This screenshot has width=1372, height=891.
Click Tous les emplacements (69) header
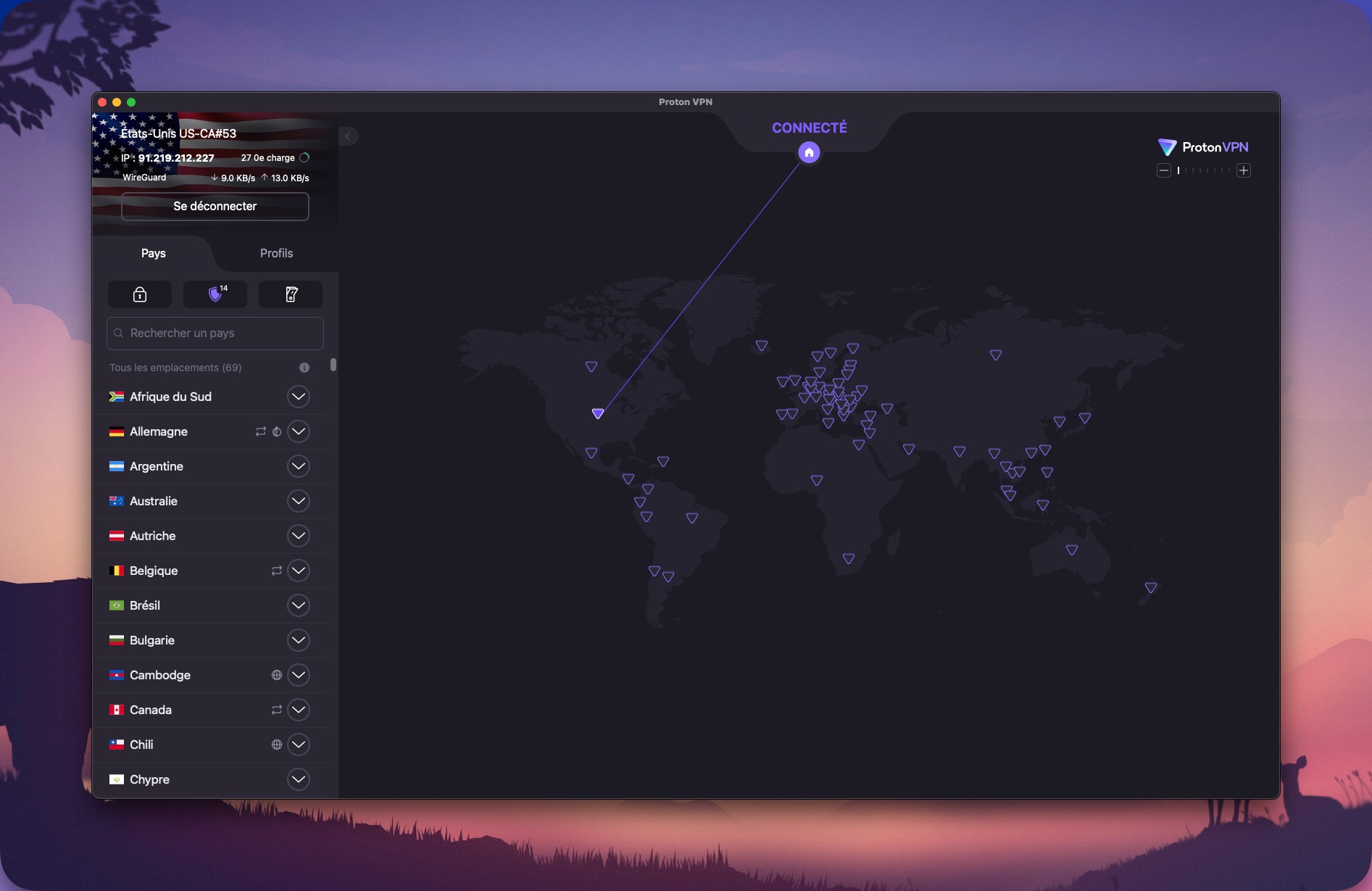[x=175, y=368]
